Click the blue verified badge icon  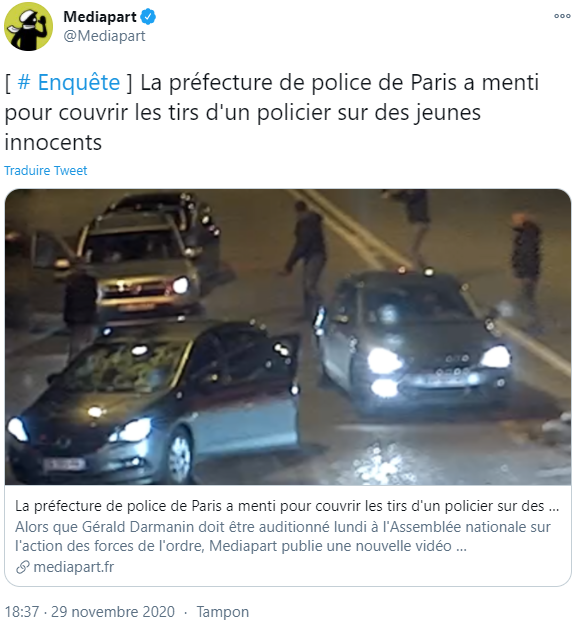148,17
